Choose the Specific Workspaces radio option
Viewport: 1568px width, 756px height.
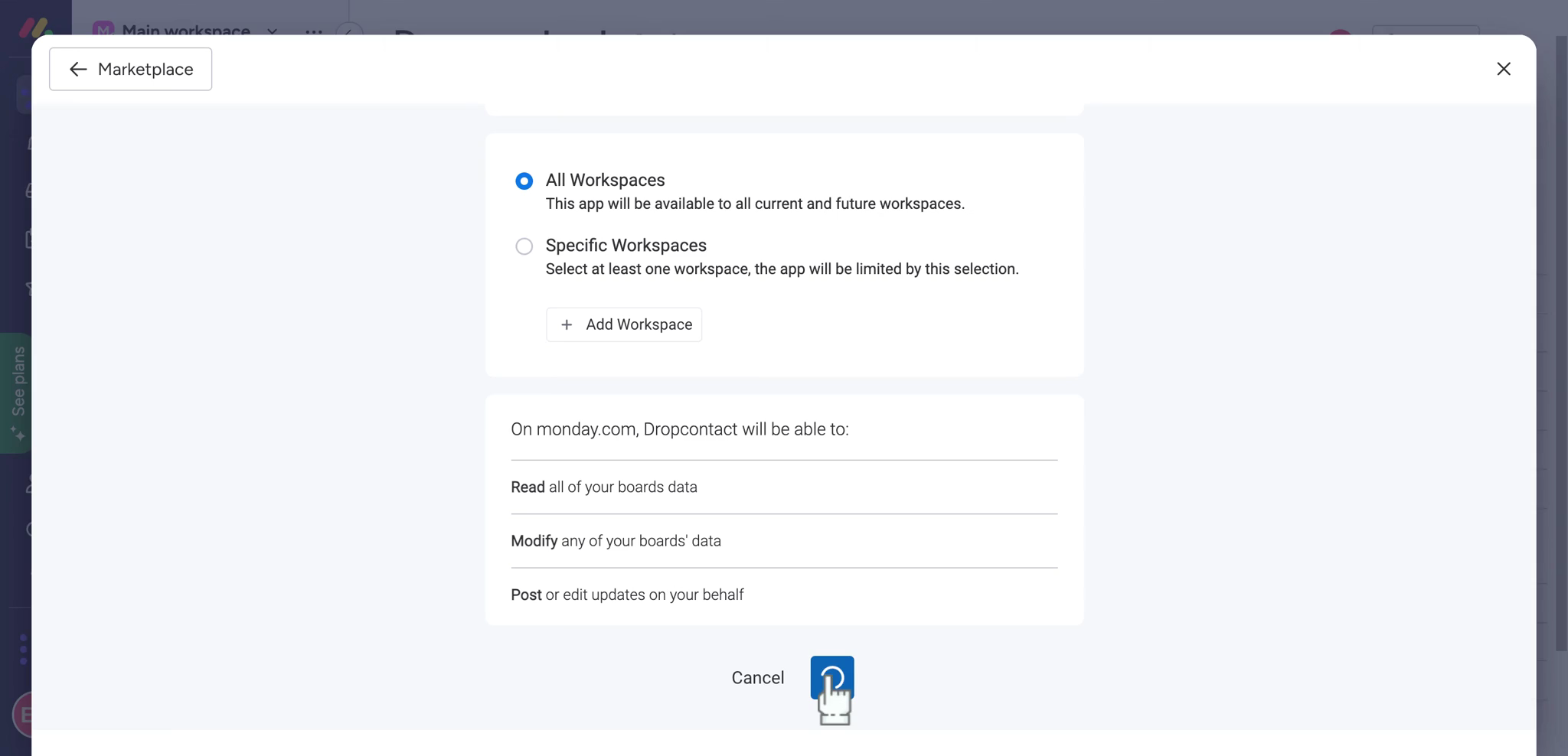tap(524, 246)
